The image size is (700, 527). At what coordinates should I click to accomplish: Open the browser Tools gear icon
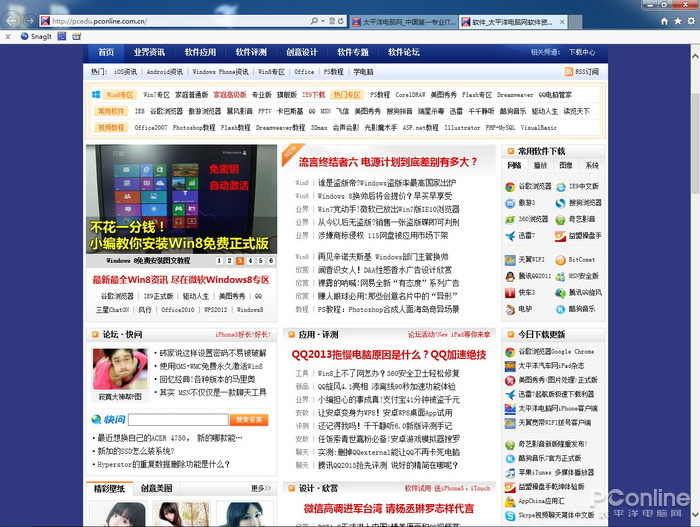(691, 21)
